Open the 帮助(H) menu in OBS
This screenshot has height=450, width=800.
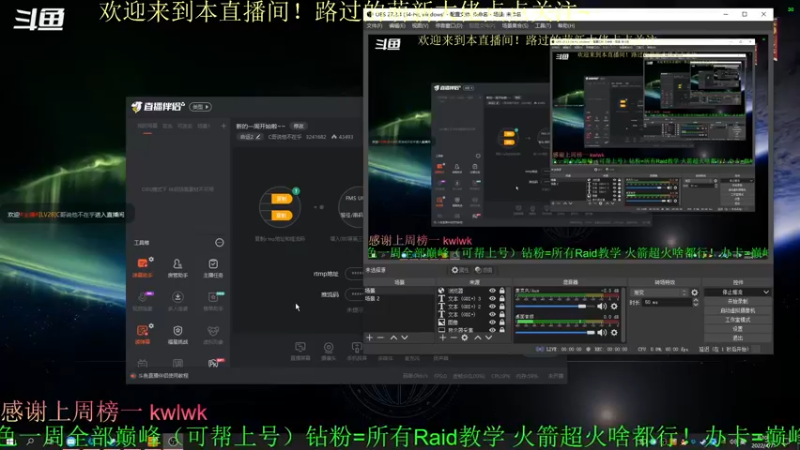click(566, 26)
